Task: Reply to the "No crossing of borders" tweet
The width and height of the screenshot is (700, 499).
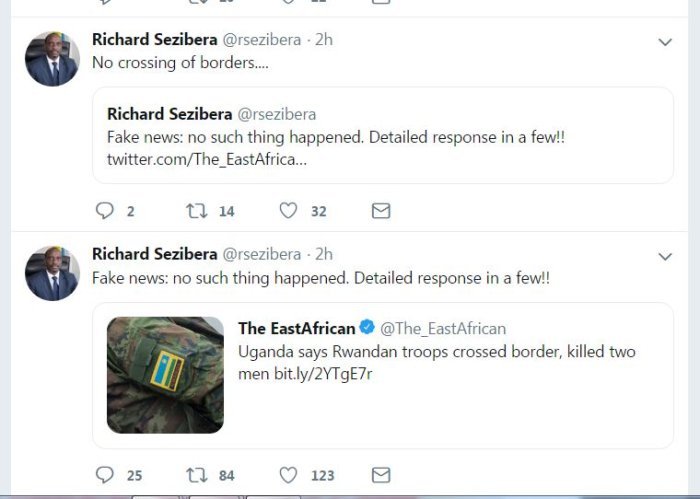Action: click(x=105, y=211)
